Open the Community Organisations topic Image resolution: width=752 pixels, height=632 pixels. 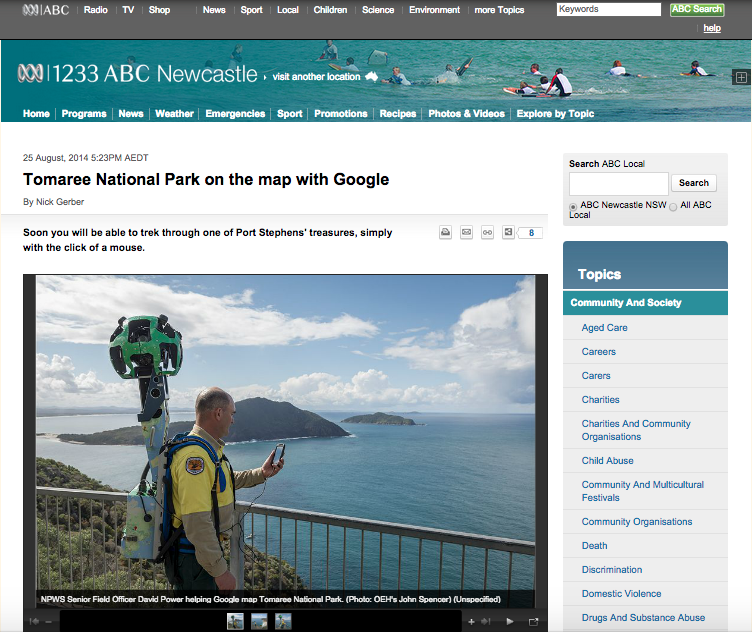[637, 522]
